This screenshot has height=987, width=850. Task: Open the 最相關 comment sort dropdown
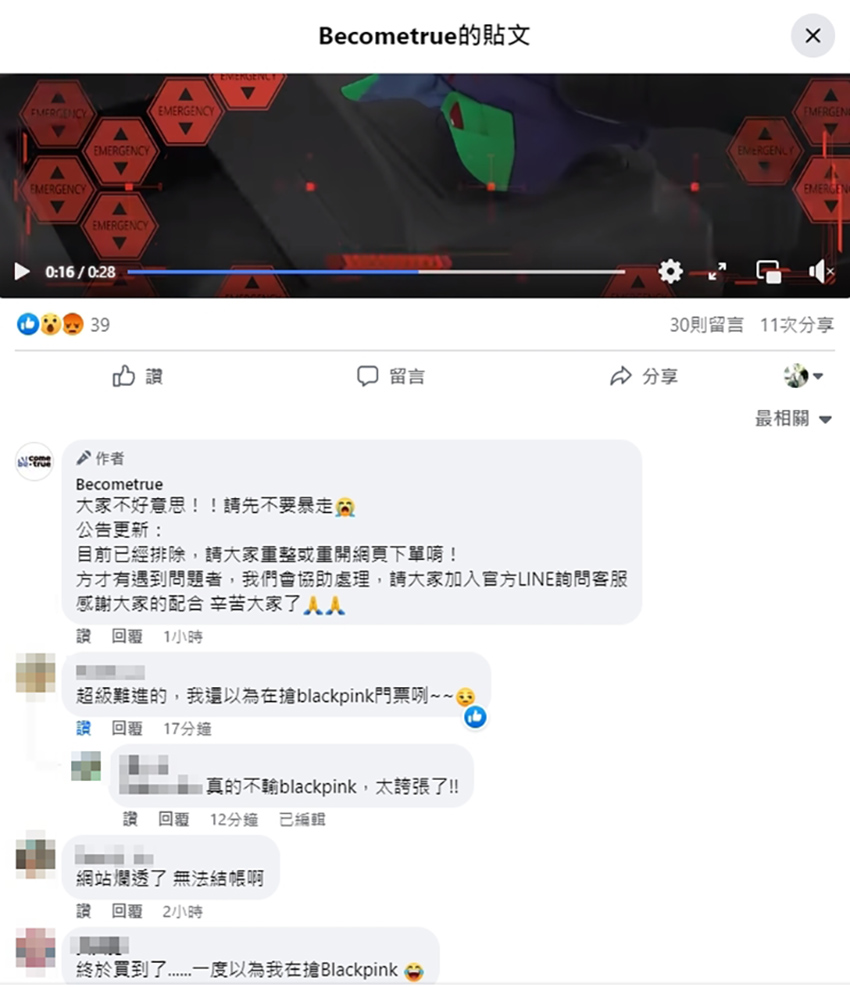pyautogui.click(x=793, y=419)
